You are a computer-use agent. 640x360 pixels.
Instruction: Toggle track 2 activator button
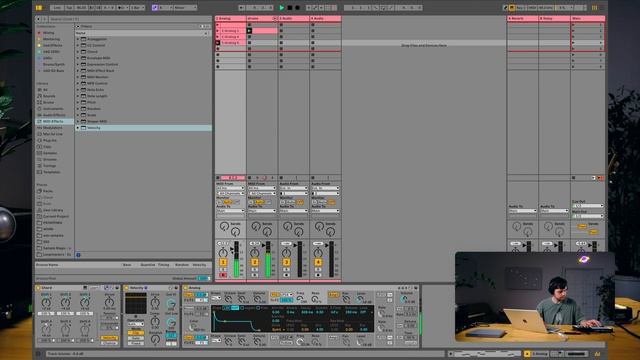pos(255,262)
